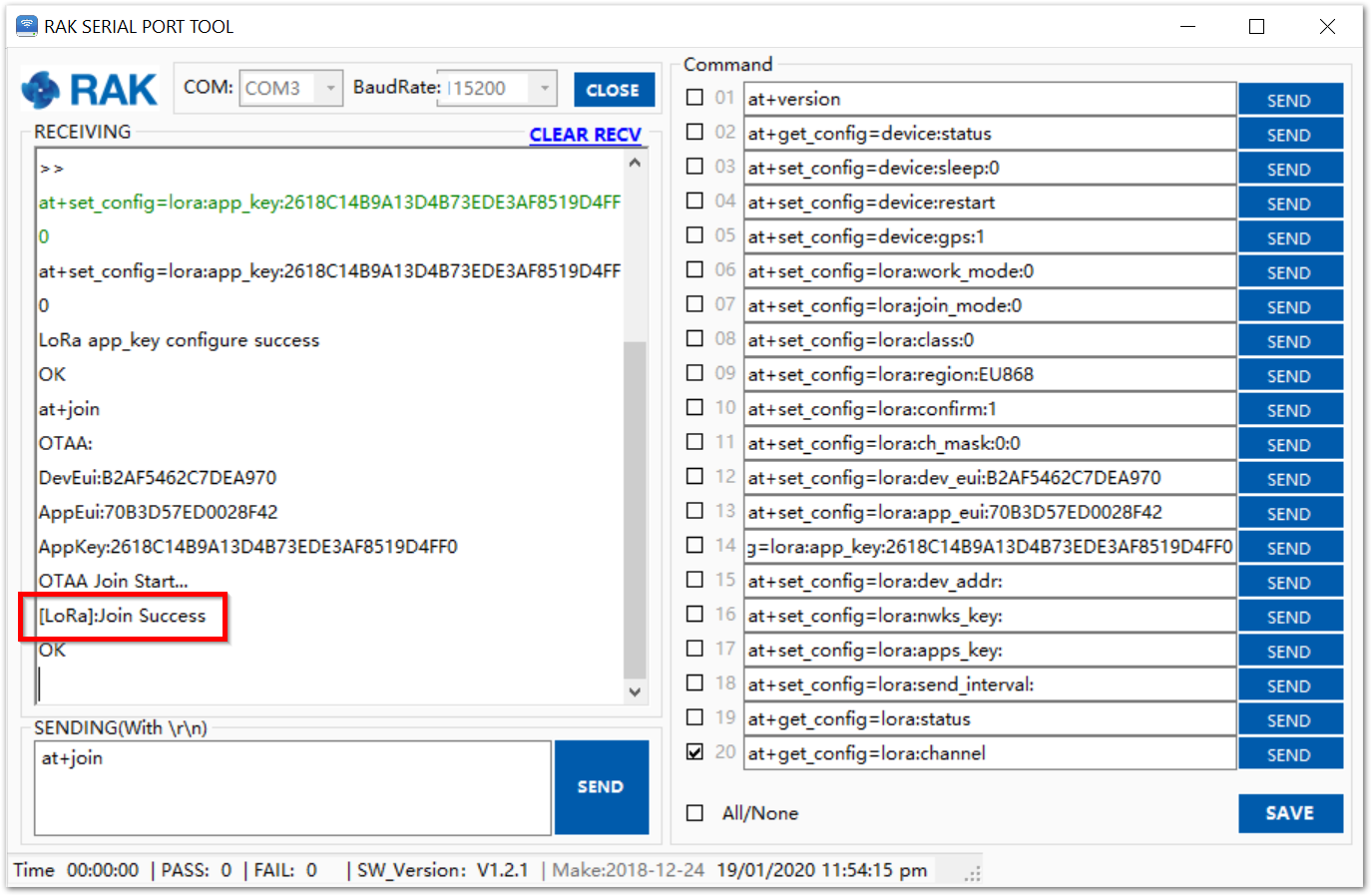Screen dimensions: 1372x896
Task: Click the app icon in title bar
Action: pos(27,26)
